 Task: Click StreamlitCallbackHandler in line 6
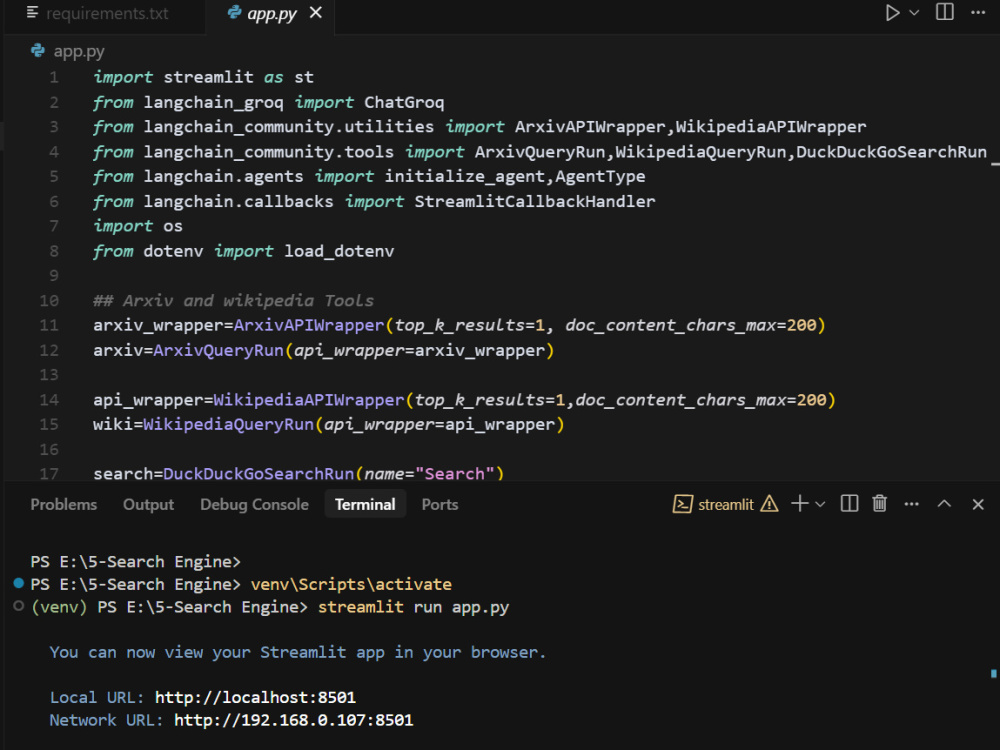[x=534, y=202]
